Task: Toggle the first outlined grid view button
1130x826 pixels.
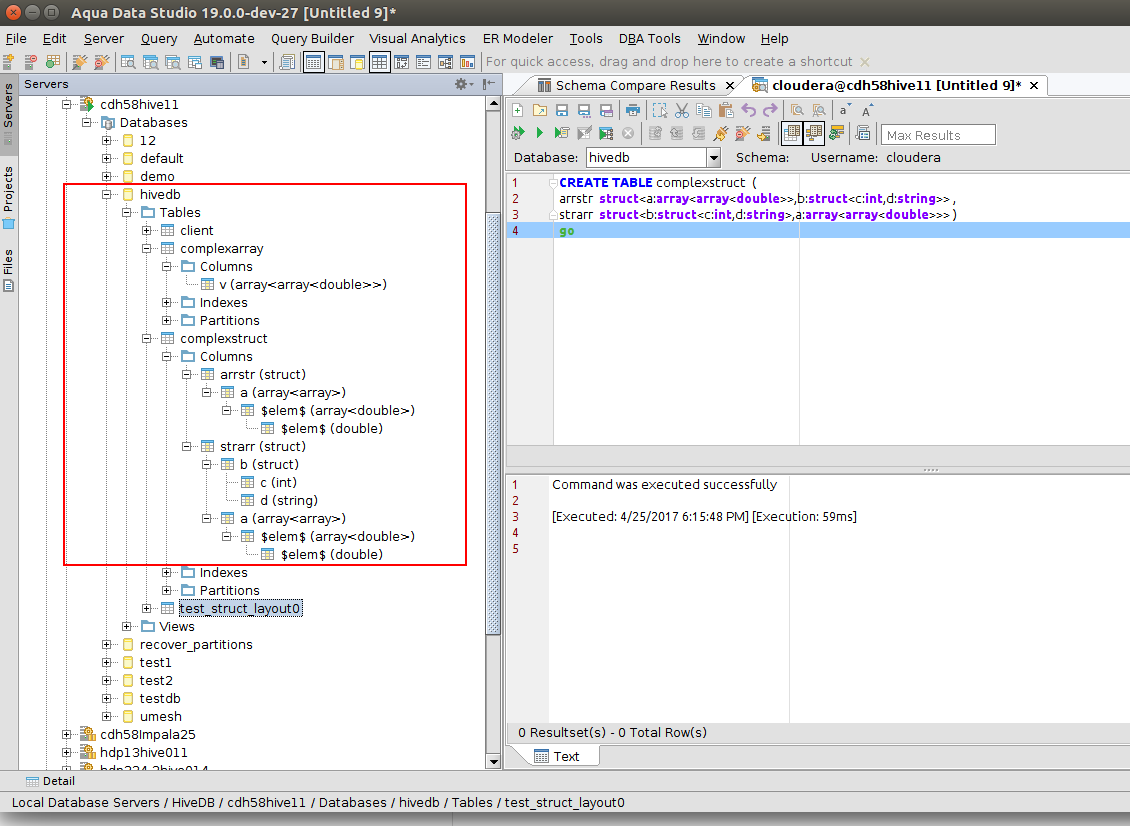Action: (313, 62)
